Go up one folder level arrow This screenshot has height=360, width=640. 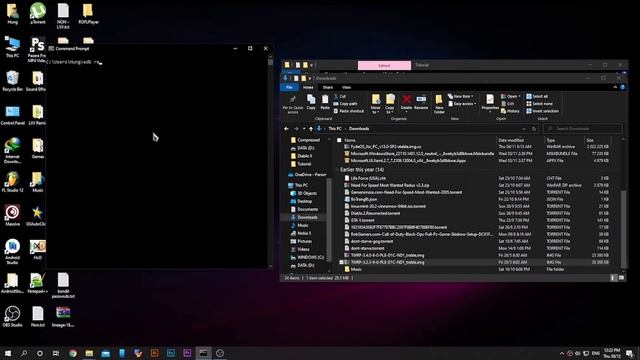coord(311,129)
